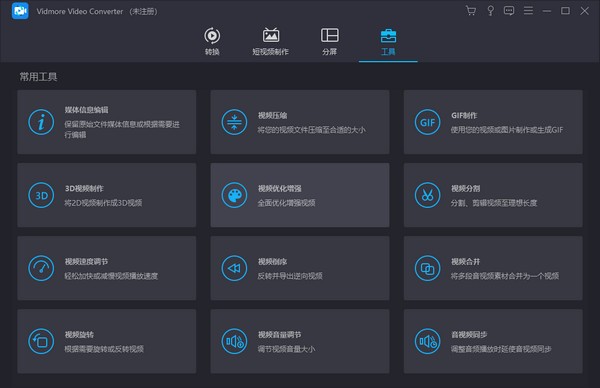The width and height of the screenshot is (600, 388).
Task: Open the feedback chat bubble icon
Action: click(509, 11)
